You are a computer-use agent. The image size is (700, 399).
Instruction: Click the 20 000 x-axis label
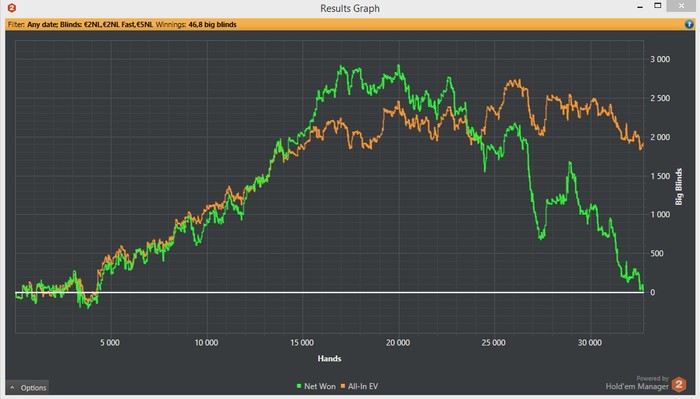coord(398,343)
